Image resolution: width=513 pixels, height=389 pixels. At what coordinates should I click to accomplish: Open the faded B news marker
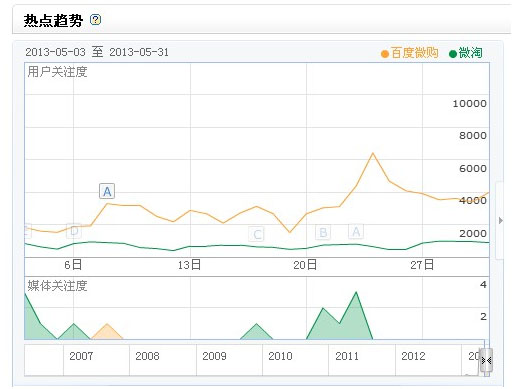[x=323, y=232]
